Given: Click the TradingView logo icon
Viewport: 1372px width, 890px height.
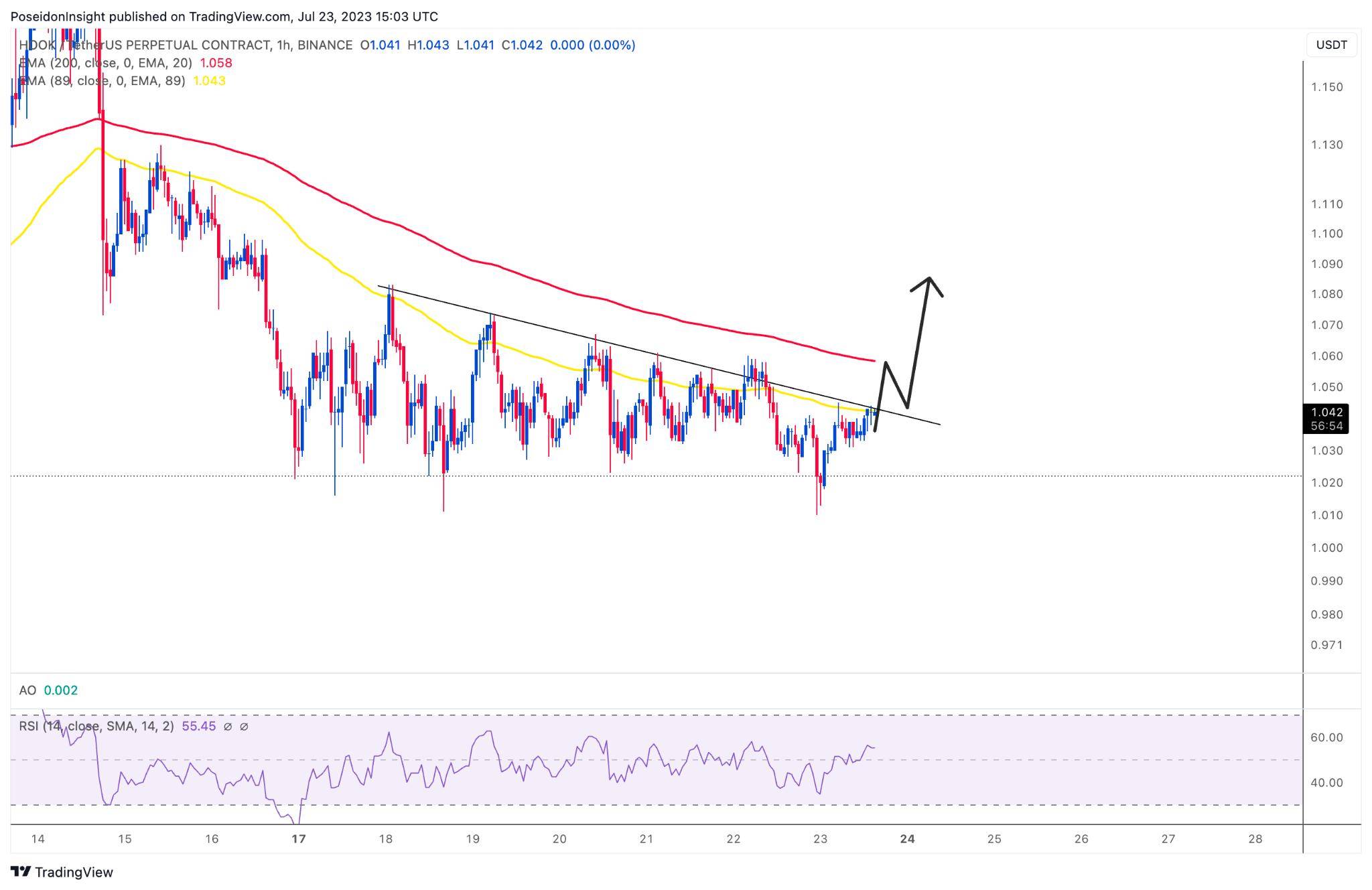Looking at the screenshot, I should 20,871.
